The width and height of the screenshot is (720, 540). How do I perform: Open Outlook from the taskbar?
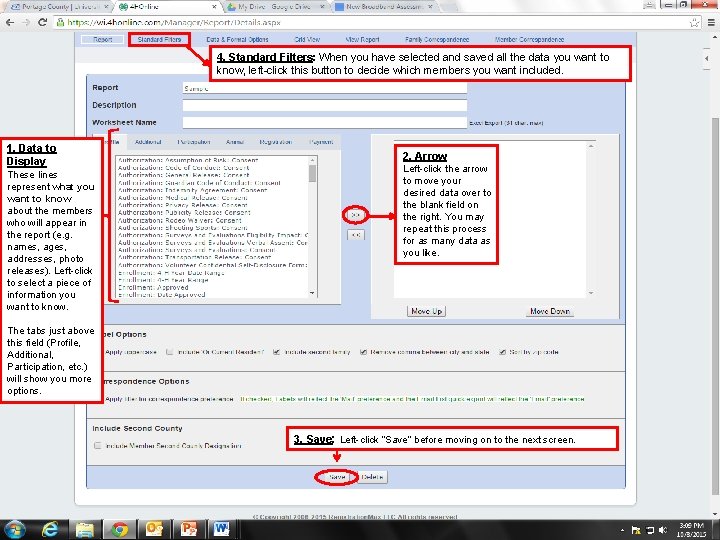(154, 530)
